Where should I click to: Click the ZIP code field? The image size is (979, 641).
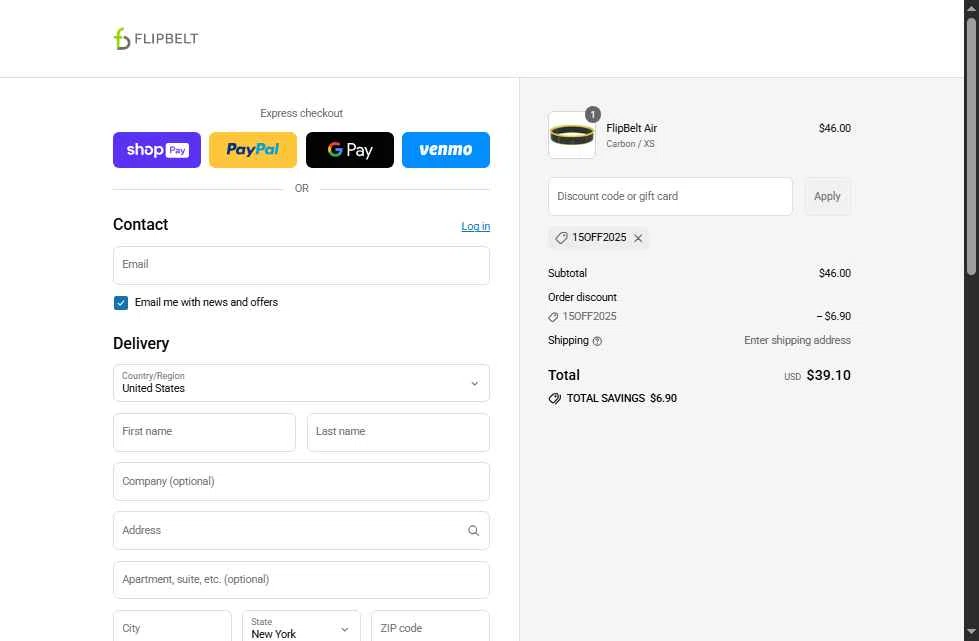point(431,626)
